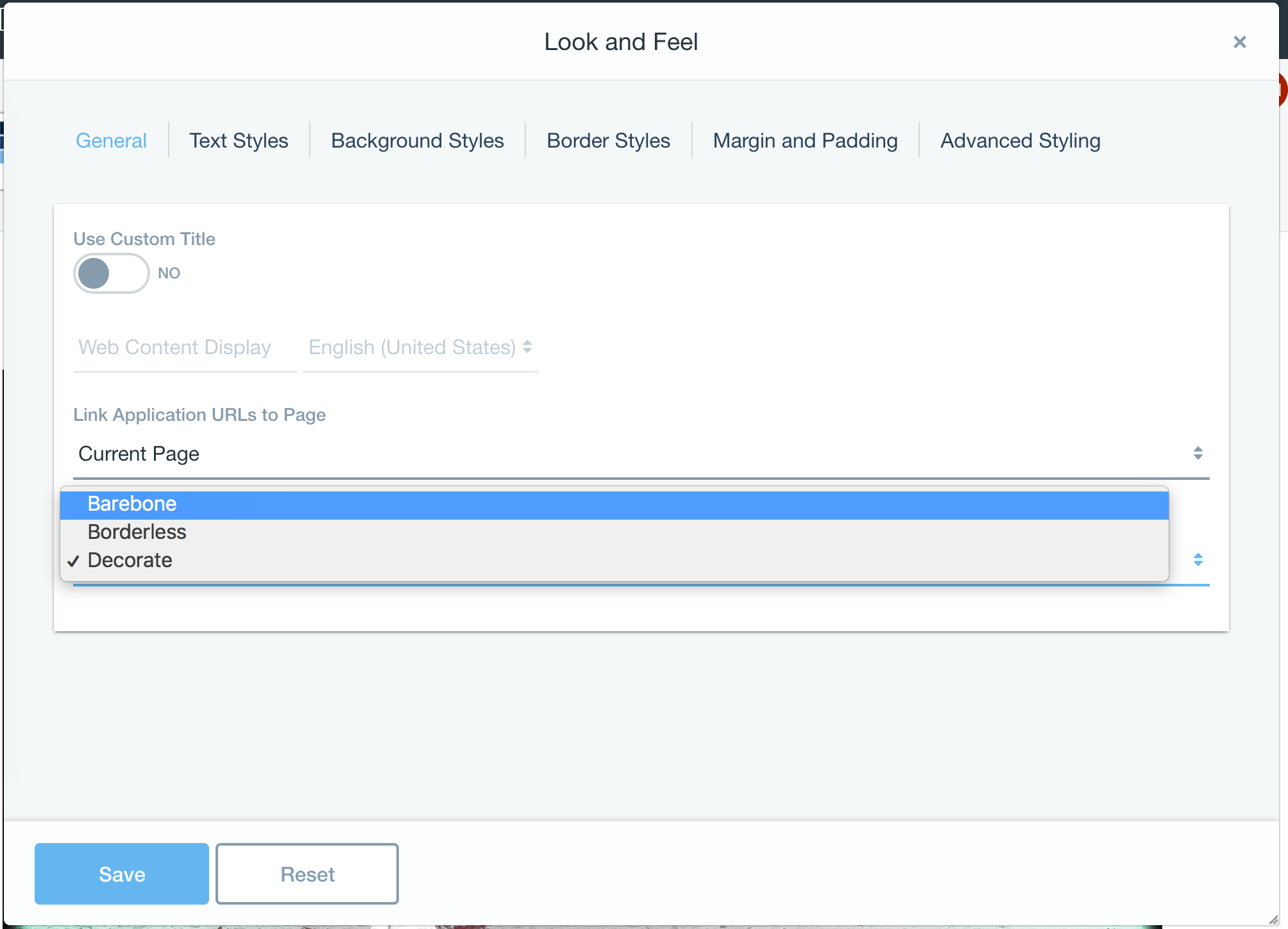Select the Barebone option
This screenshot has height=929, width=1288.
coord(614,504)
